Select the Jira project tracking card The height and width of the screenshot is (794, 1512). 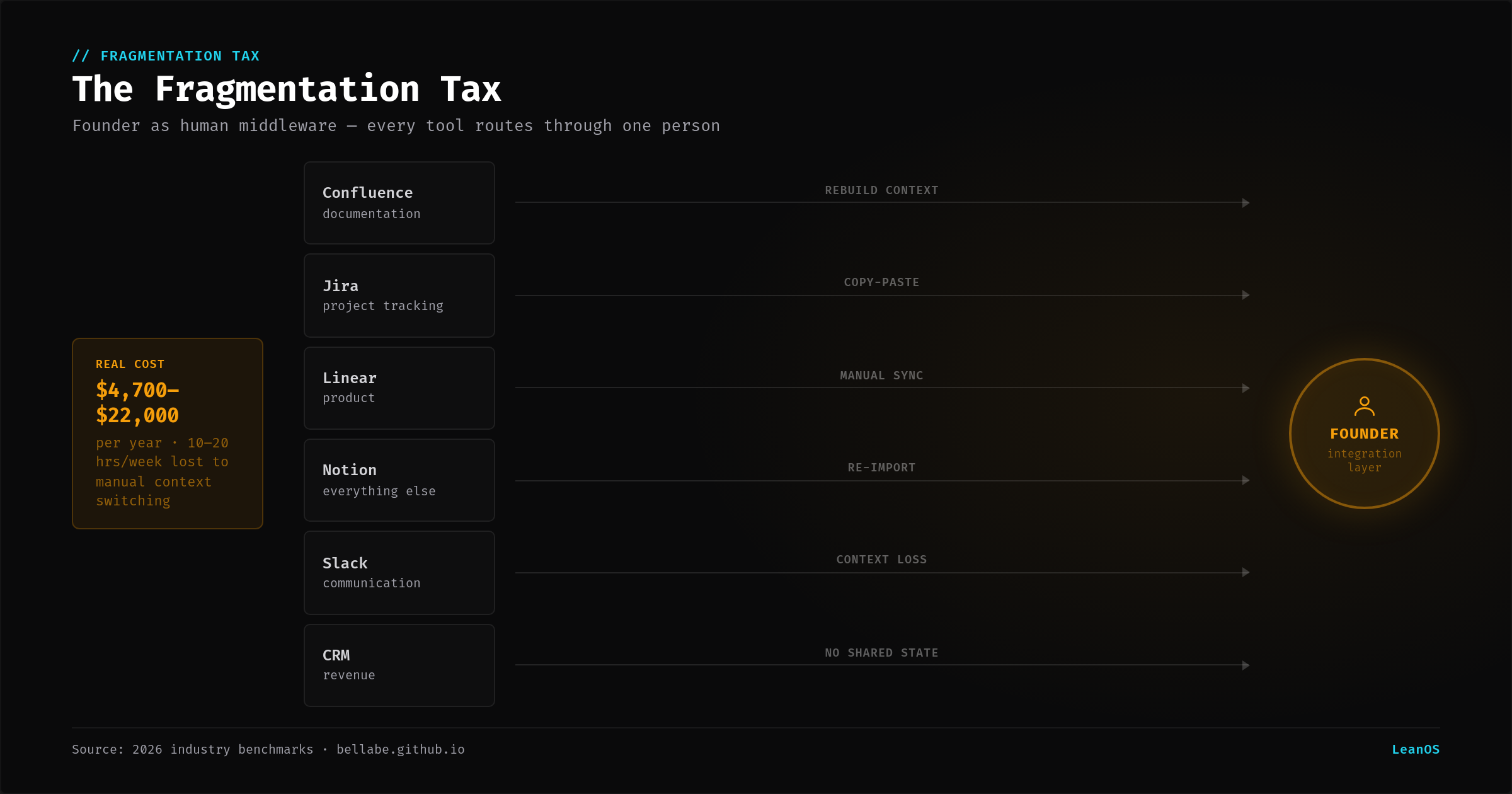[x=399, y=295]
